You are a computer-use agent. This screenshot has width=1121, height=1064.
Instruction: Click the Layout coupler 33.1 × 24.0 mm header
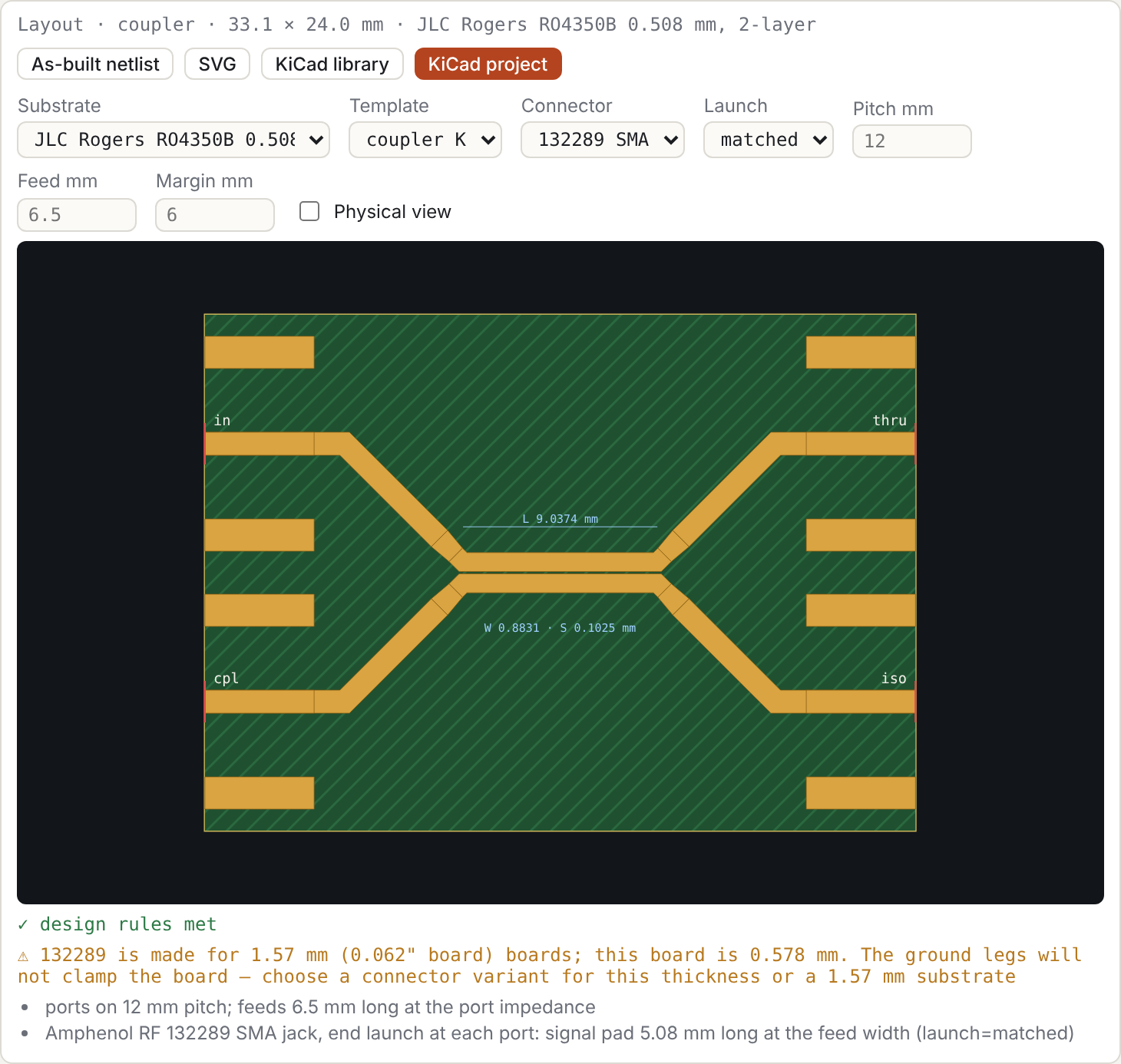417,25
